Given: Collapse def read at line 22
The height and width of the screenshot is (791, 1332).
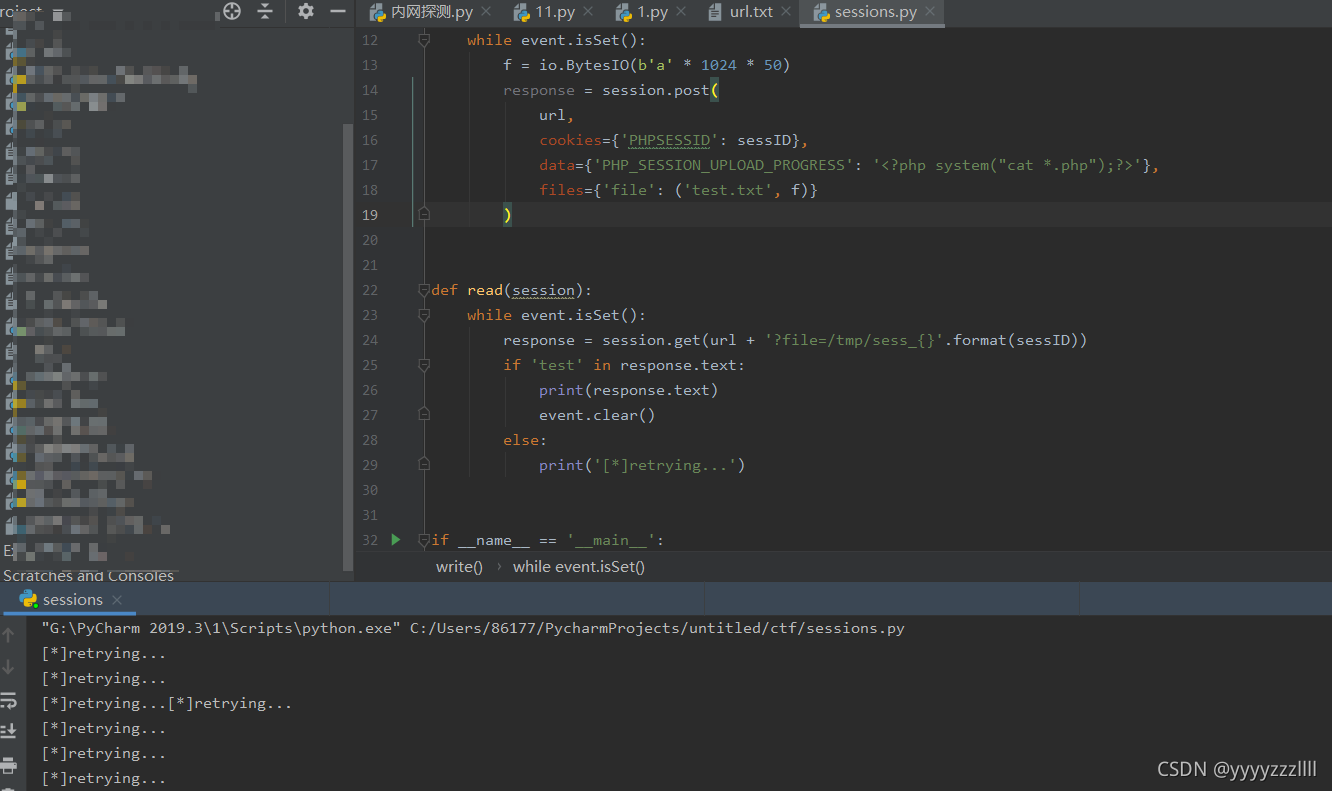Looking at the screenshot, I should pos(424,290).
